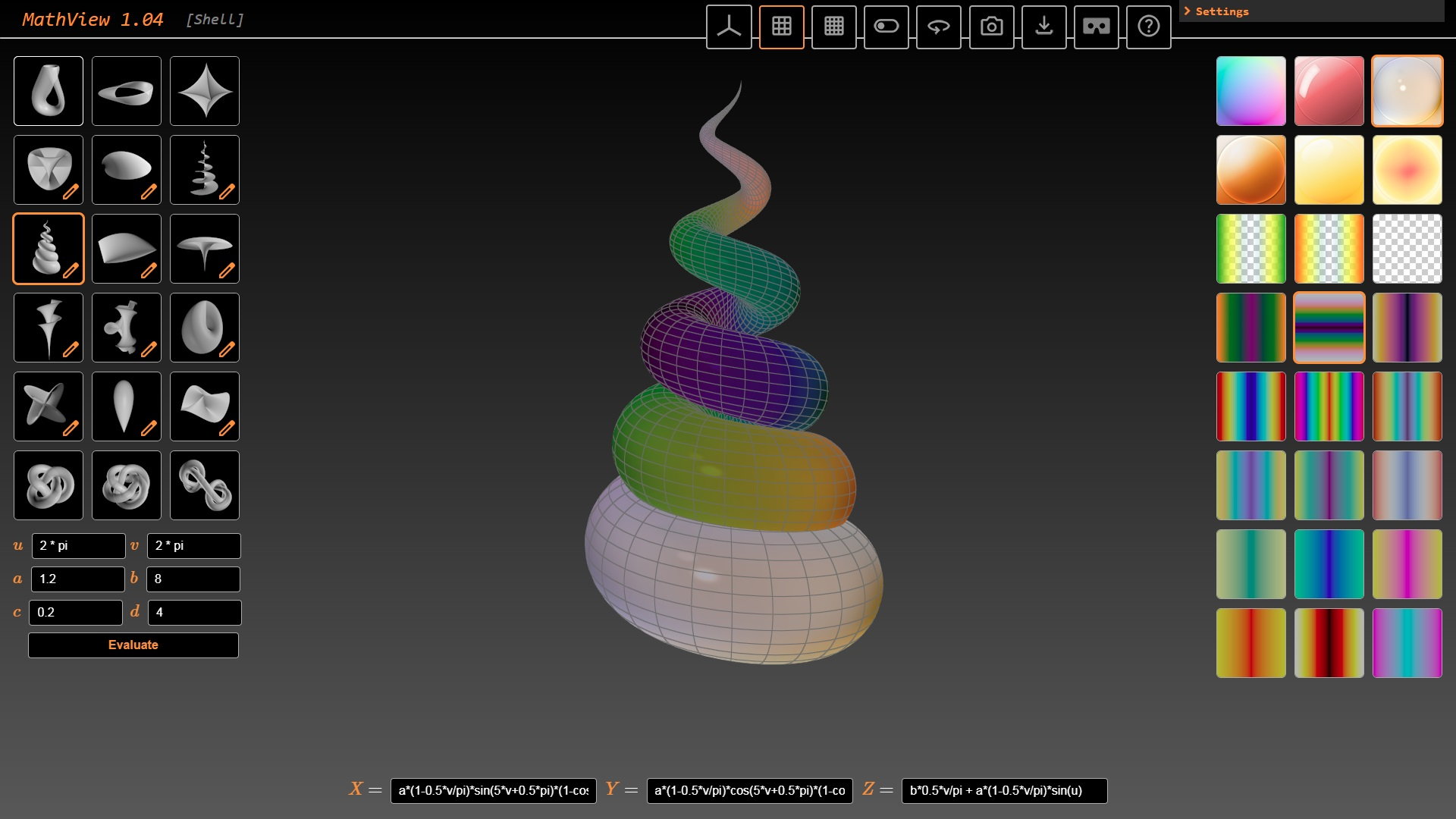Expand the Settings panel
The width and height of the screenshot is (1456, 819).
tap(1221, 11)
